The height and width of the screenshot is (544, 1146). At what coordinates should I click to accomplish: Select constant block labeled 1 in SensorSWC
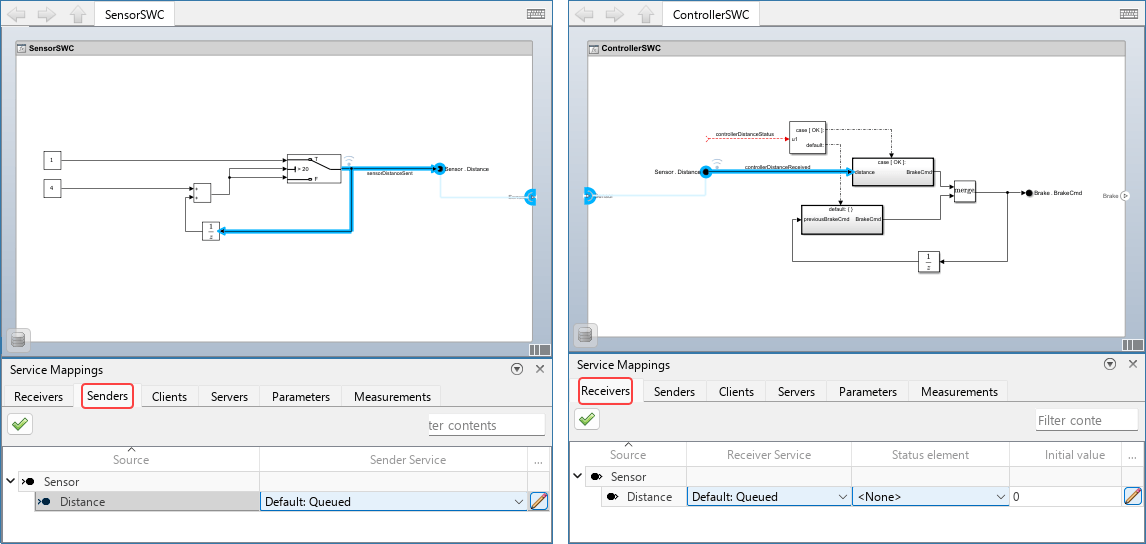tap(52, 159)
